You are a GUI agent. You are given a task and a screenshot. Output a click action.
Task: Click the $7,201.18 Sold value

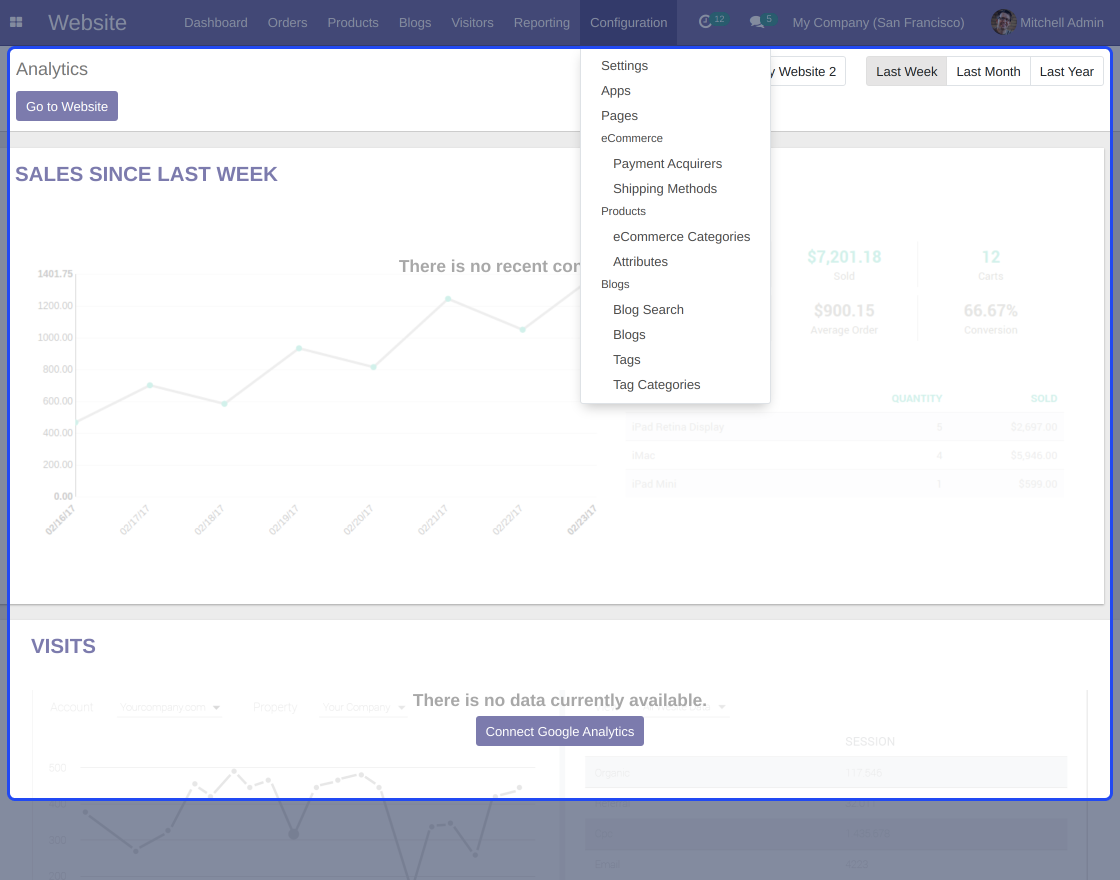point(844,257)
